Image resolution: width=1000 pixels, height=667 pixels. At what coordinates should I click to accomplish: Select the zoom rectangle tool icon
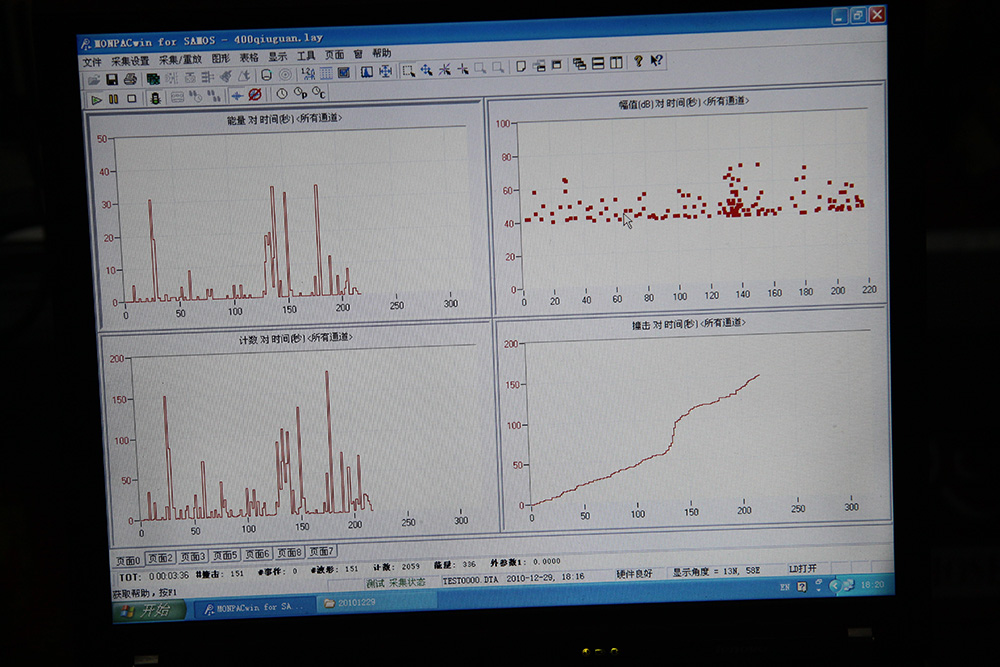[x=408, y=70]
